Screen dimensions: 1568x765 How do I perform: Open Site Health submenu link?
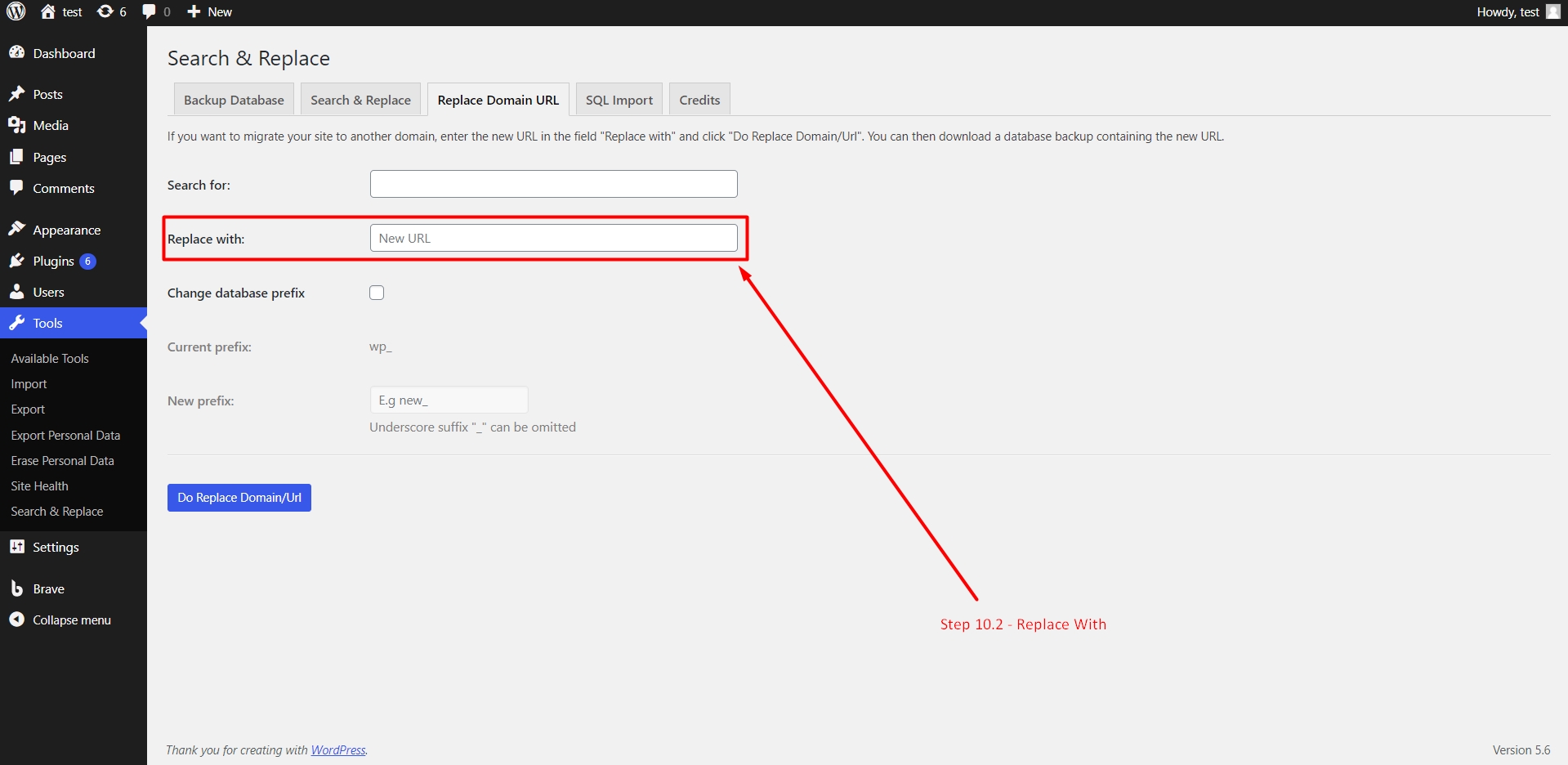coord(39,485)
